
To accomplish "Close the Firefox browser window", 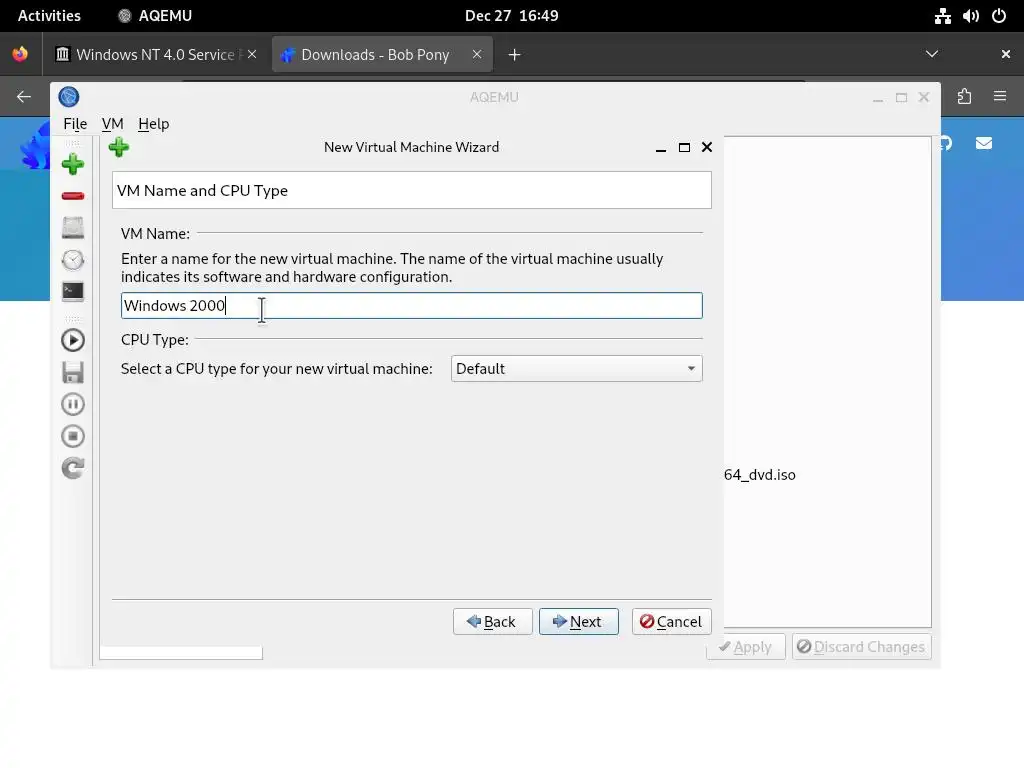I will point(1006,54).
